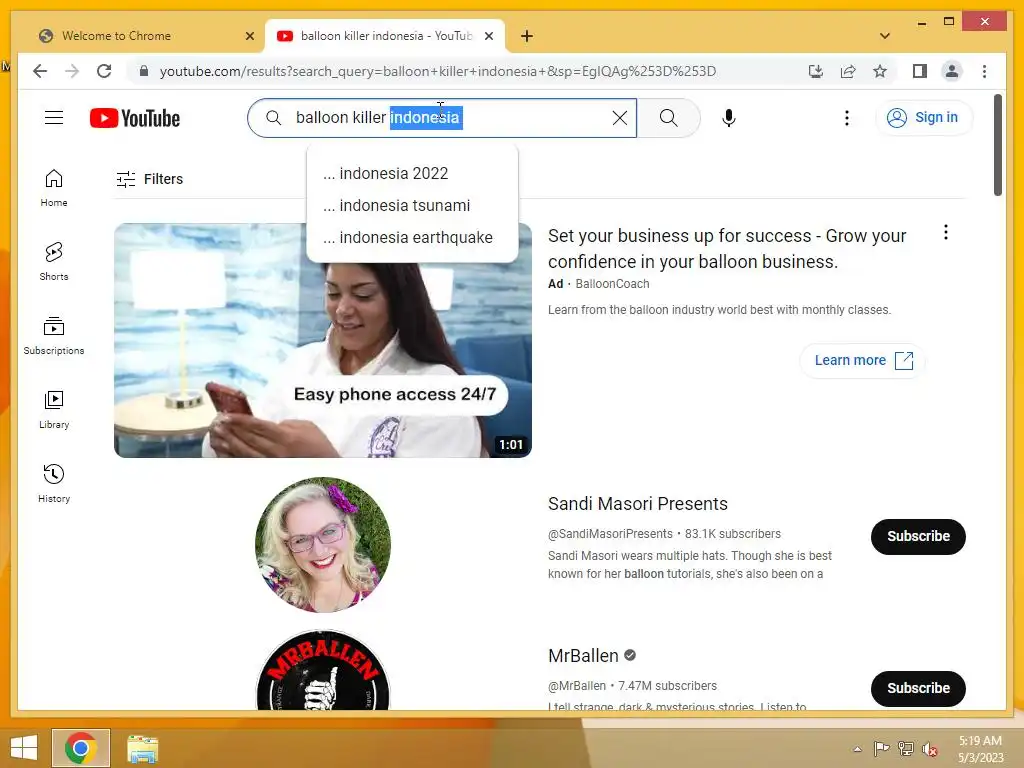Open the ad's three-dot options menu
Screen dimensions: 1024x768
[x=946, y=232]
